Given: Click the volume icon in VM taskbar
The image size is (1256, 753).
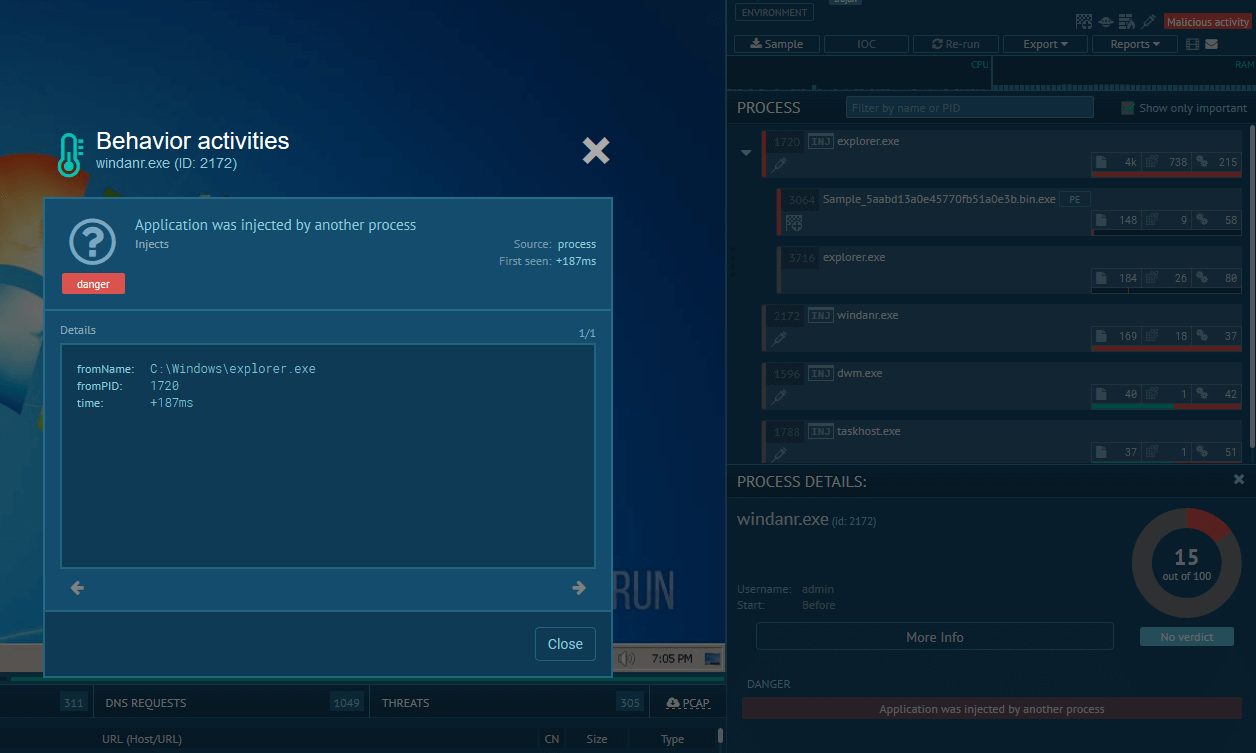Looking at the screenshot, I should (x=627, y=659).
